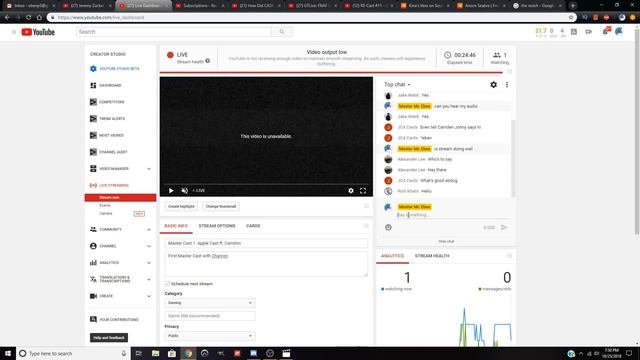Click the stream health help question icon
The width and height of the screenshot is (640, 360).
click(x=208, y=61)
